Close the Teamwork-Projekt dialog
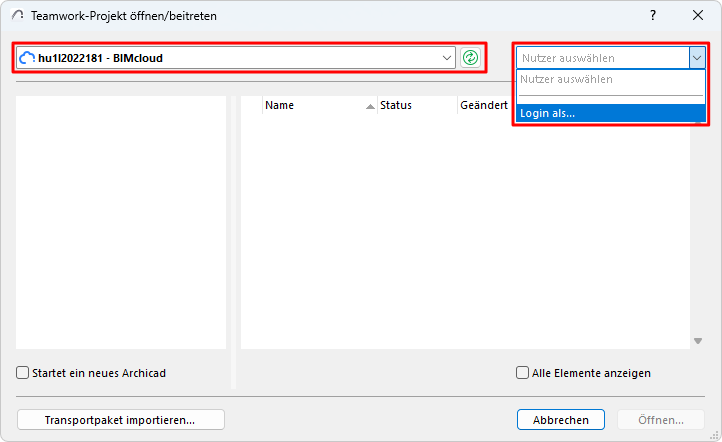 coord(698,16)
